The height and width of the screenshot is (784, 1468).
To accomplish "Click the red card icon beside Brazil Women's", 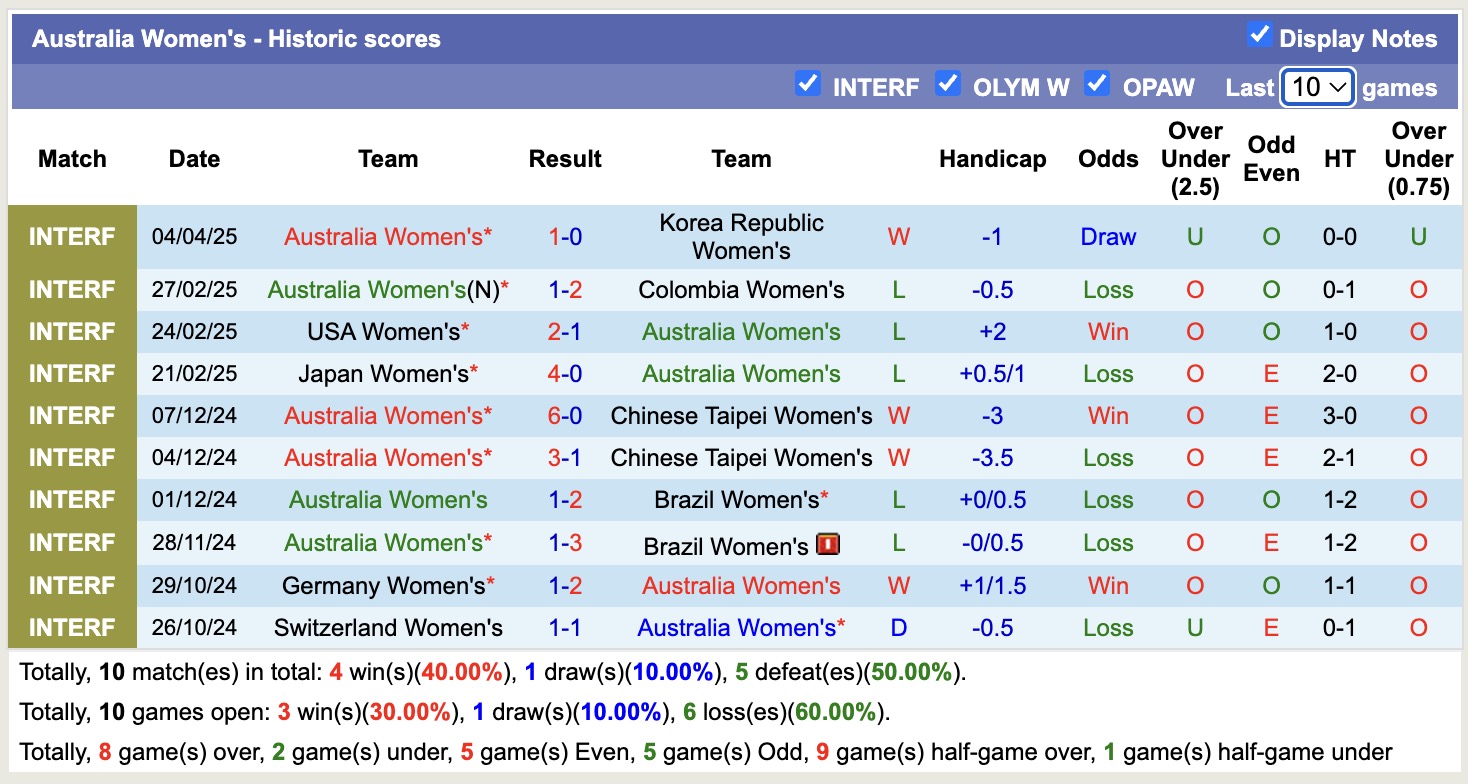I will (827, 544).
